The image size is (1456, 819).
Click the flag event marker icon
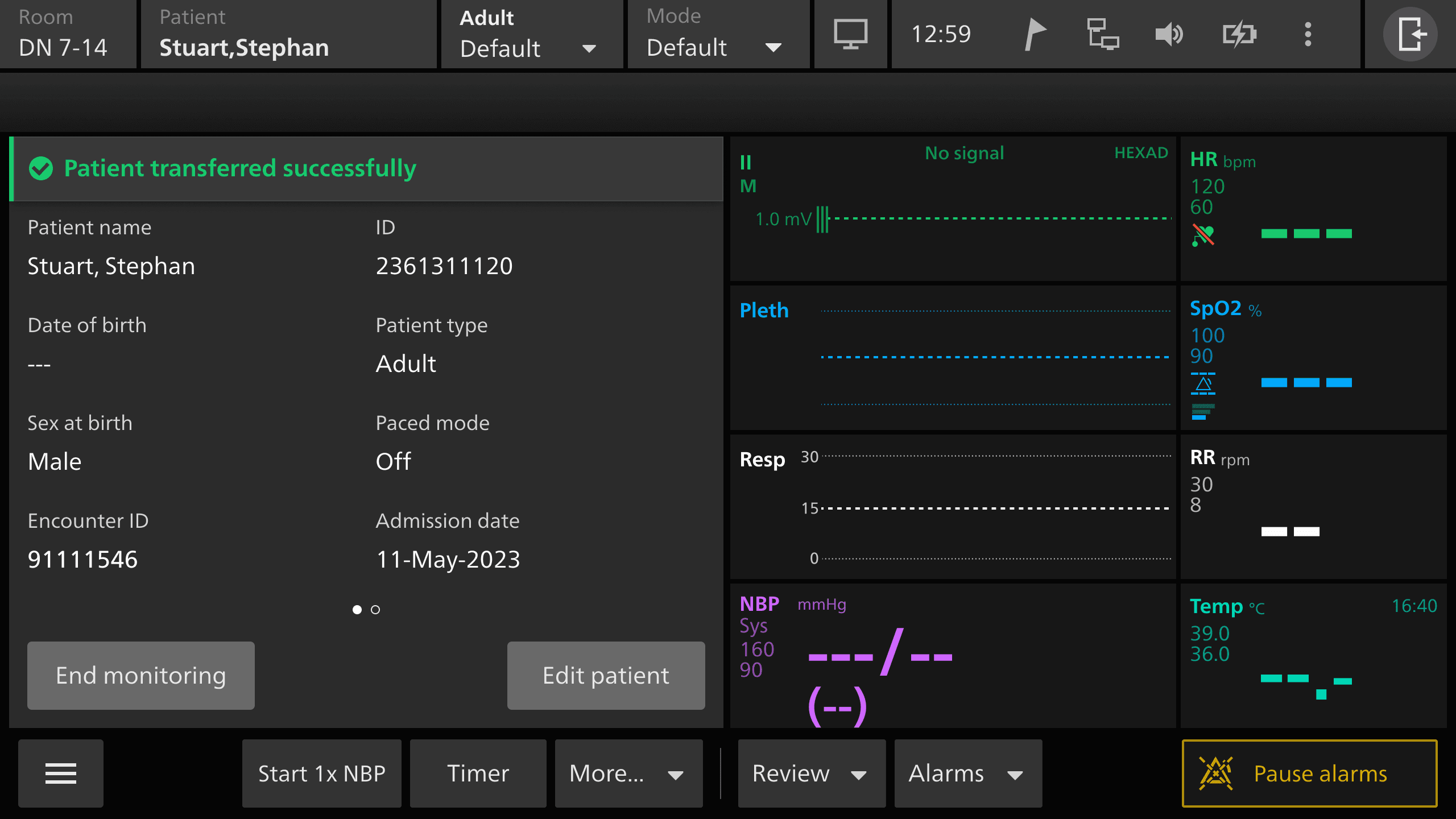pos(1035,34)
